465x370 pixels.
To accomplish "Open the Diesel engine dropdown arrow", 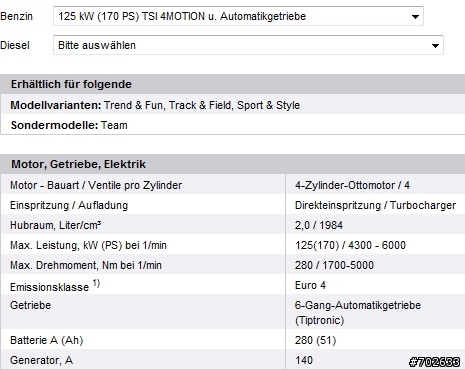I will click(435, 46).
